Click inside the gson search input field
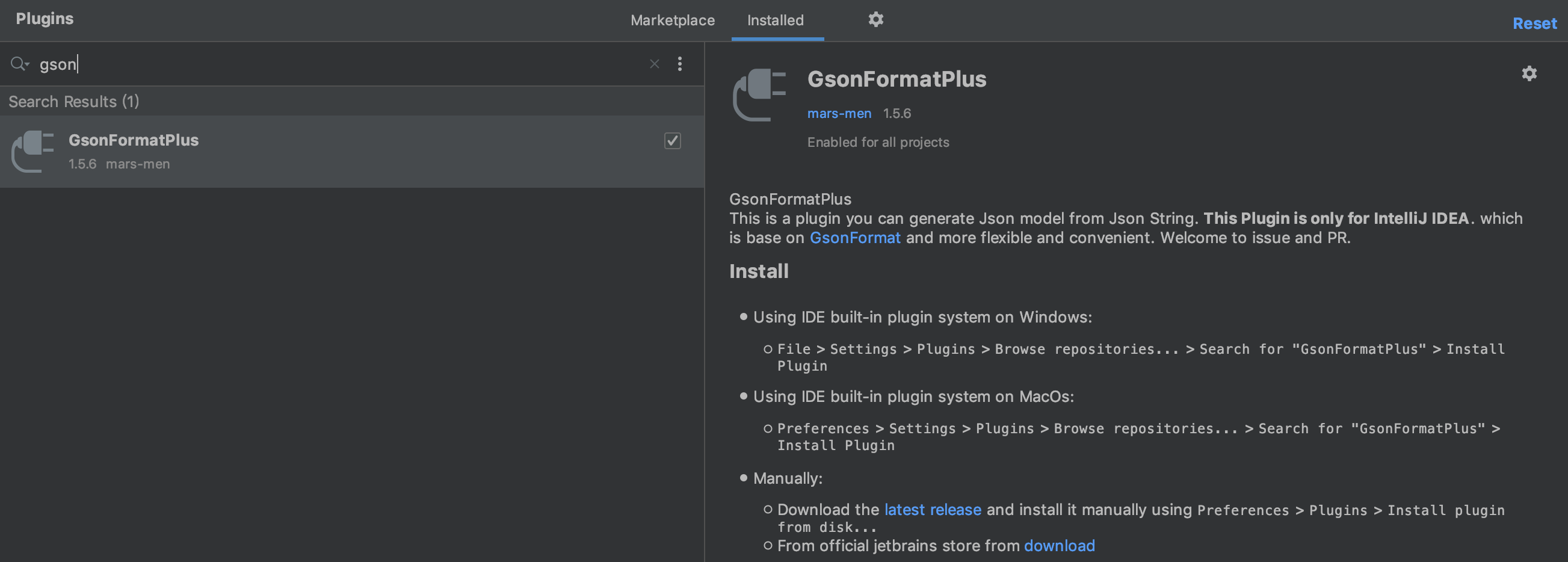The width and height of the screenshot is (1568, 562). pos(244,64)
